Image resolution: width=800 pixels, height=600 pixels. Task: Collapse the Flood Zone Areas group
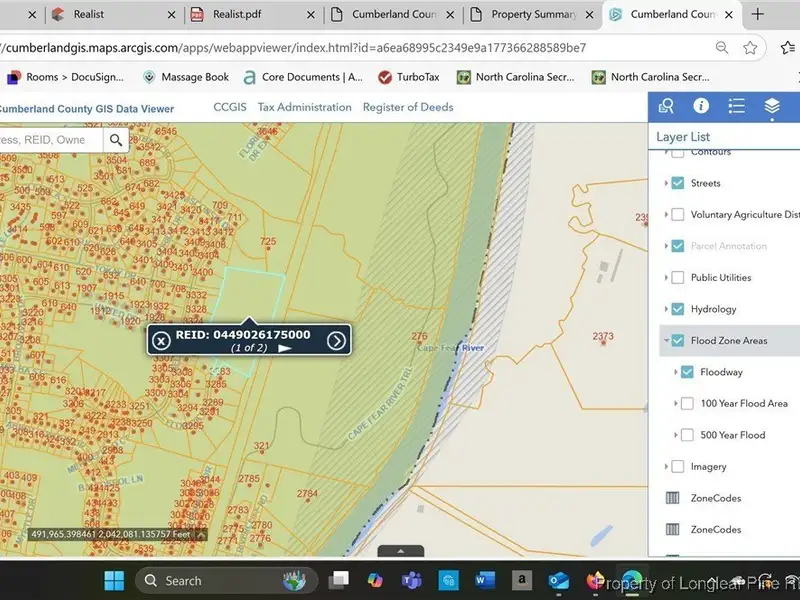point(666,341)
